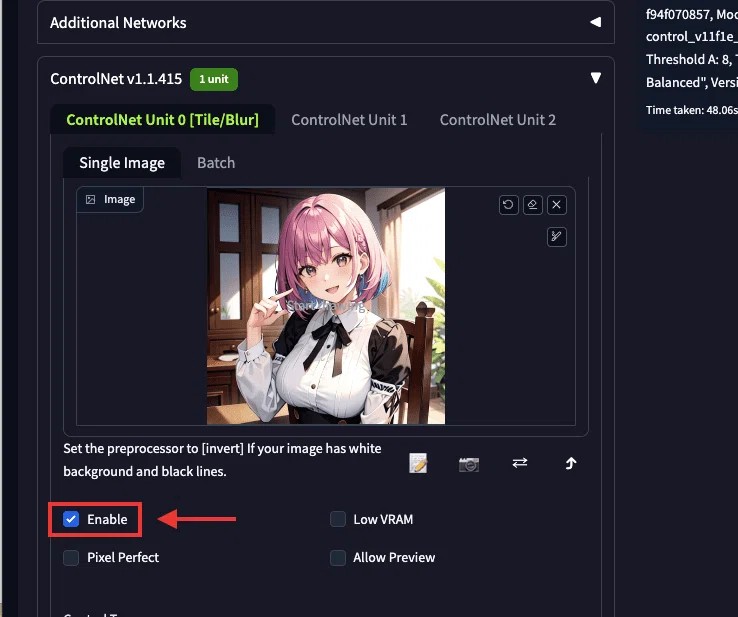Click the webcam camera icon

coord(469,464)
